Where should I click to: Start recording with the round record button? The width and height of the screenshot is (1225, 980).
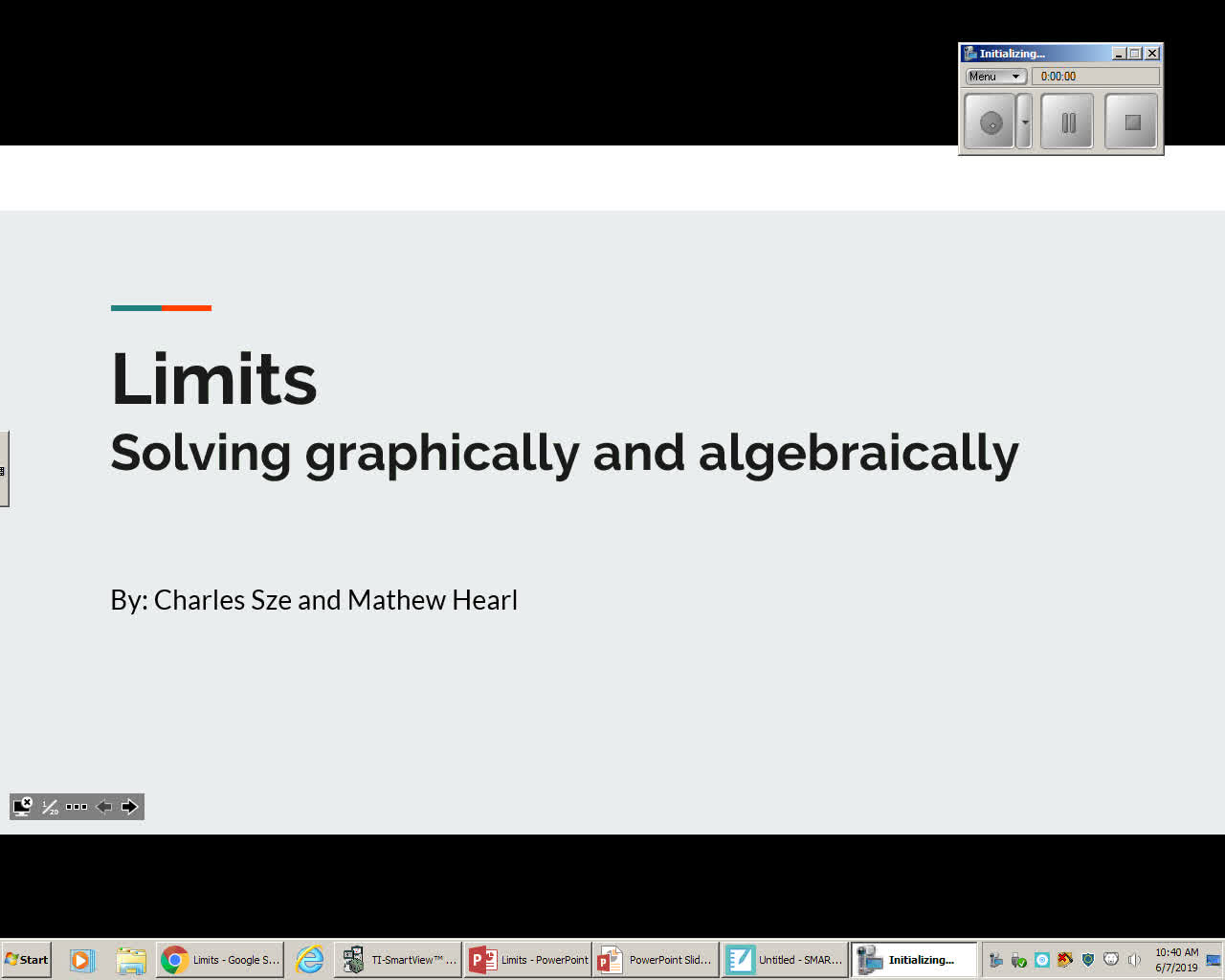pyautogui.click(x=991, y=122)
